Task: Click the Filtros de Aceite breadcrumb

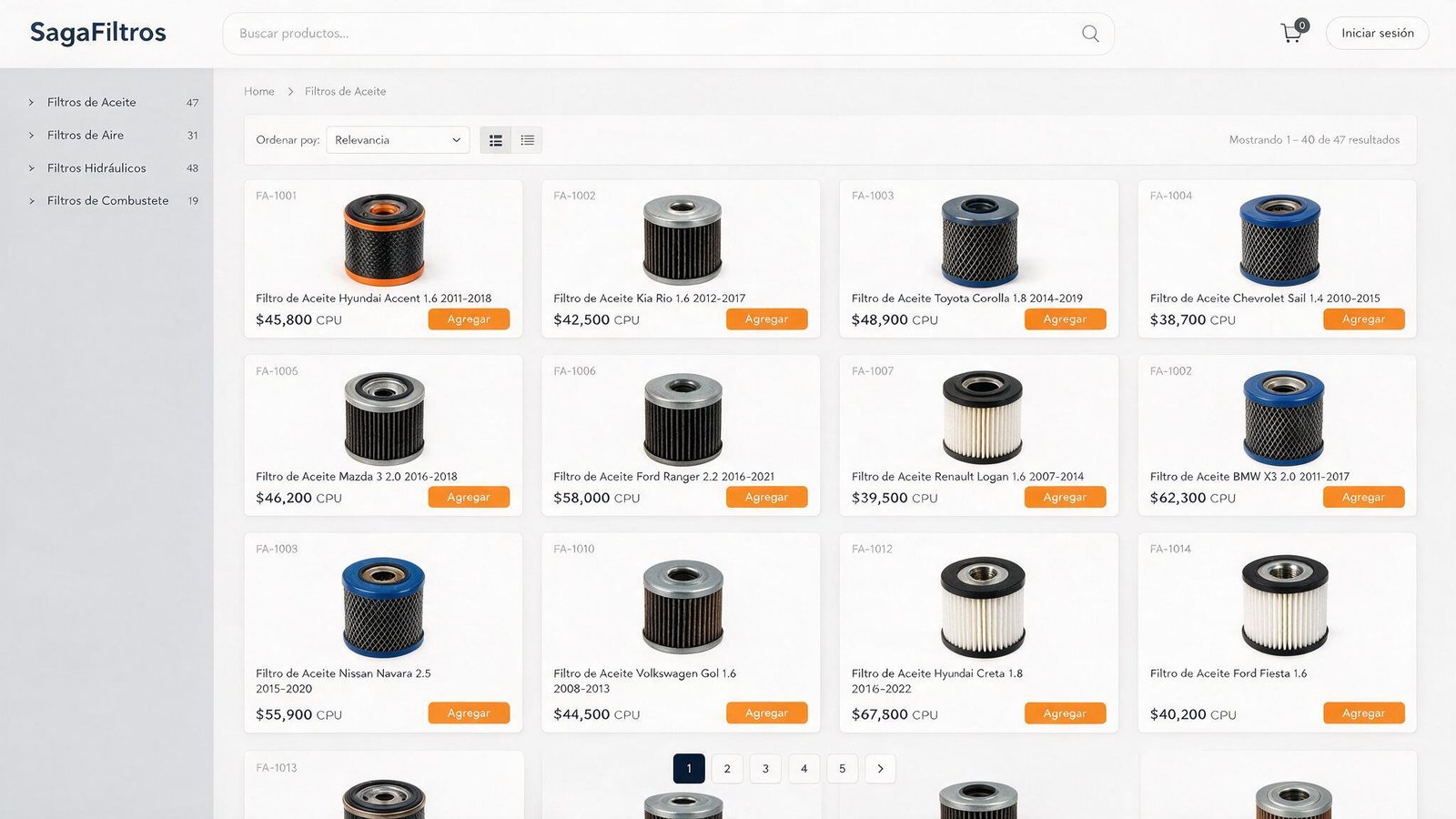Action: tap(345, 91)
